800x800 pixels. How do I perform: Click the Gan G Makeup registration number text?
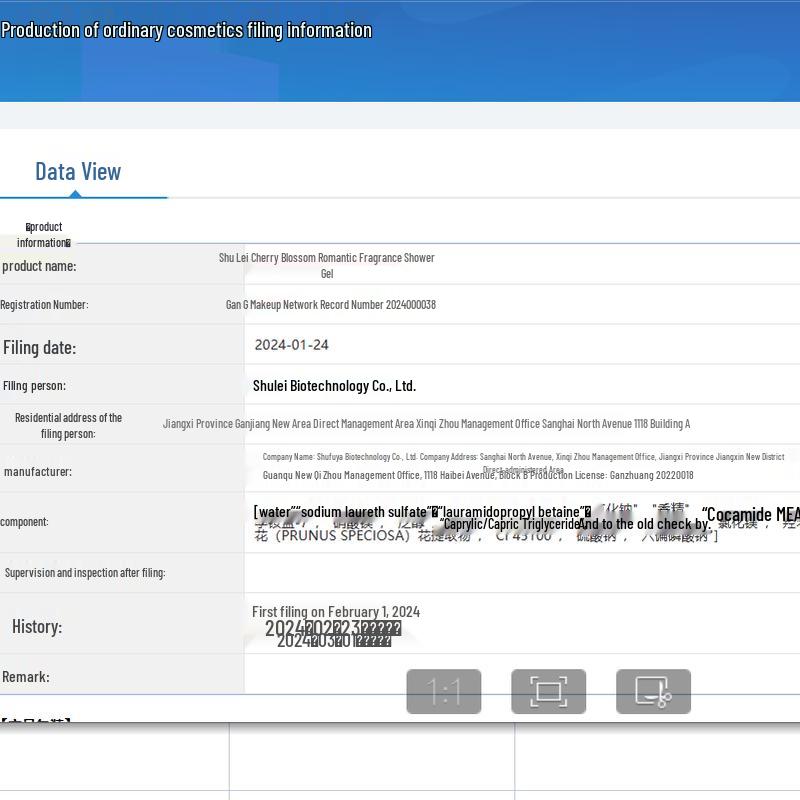click(330, 304)
